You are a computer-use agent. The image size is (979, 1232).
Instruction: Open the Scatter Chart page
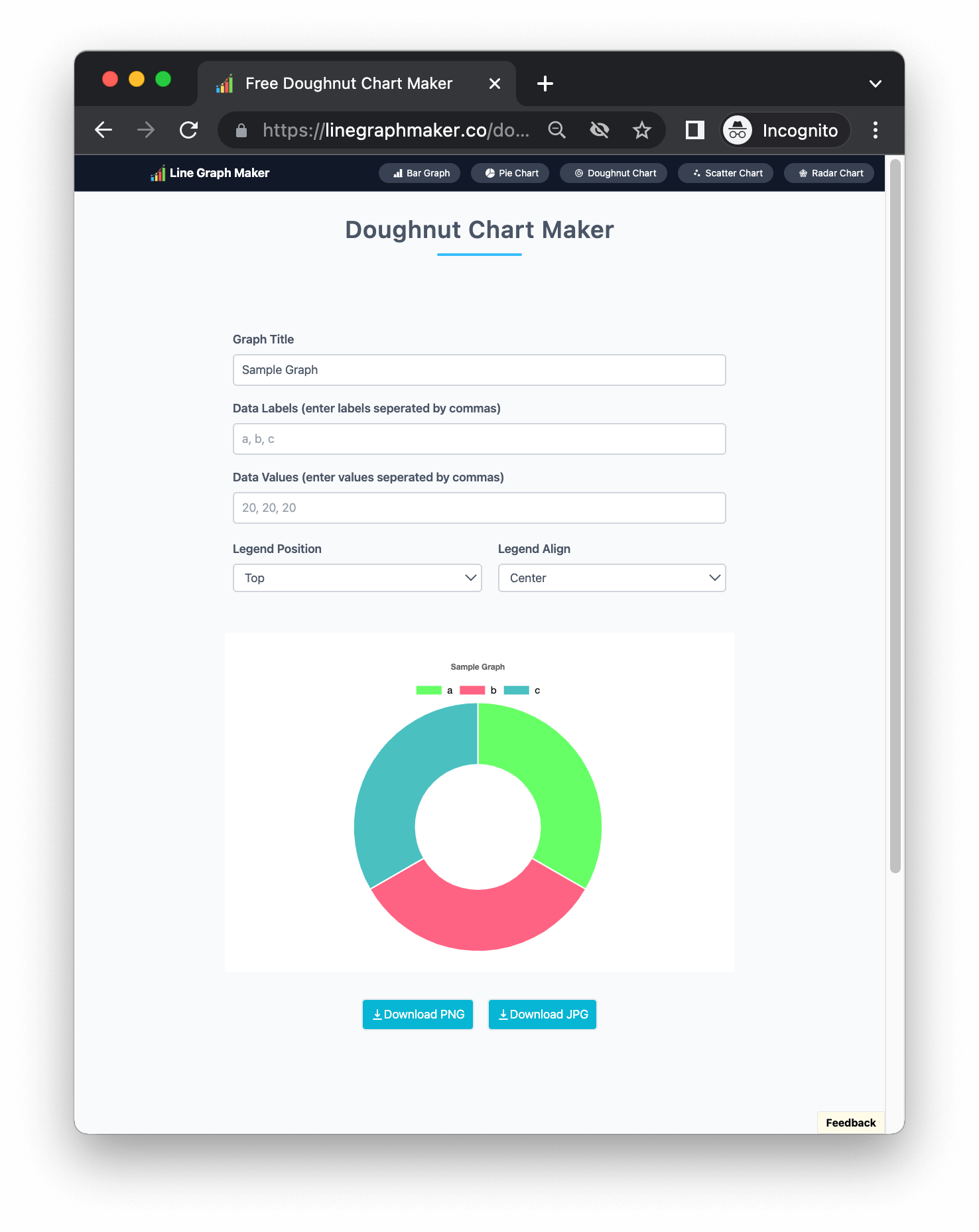[726, 173]
